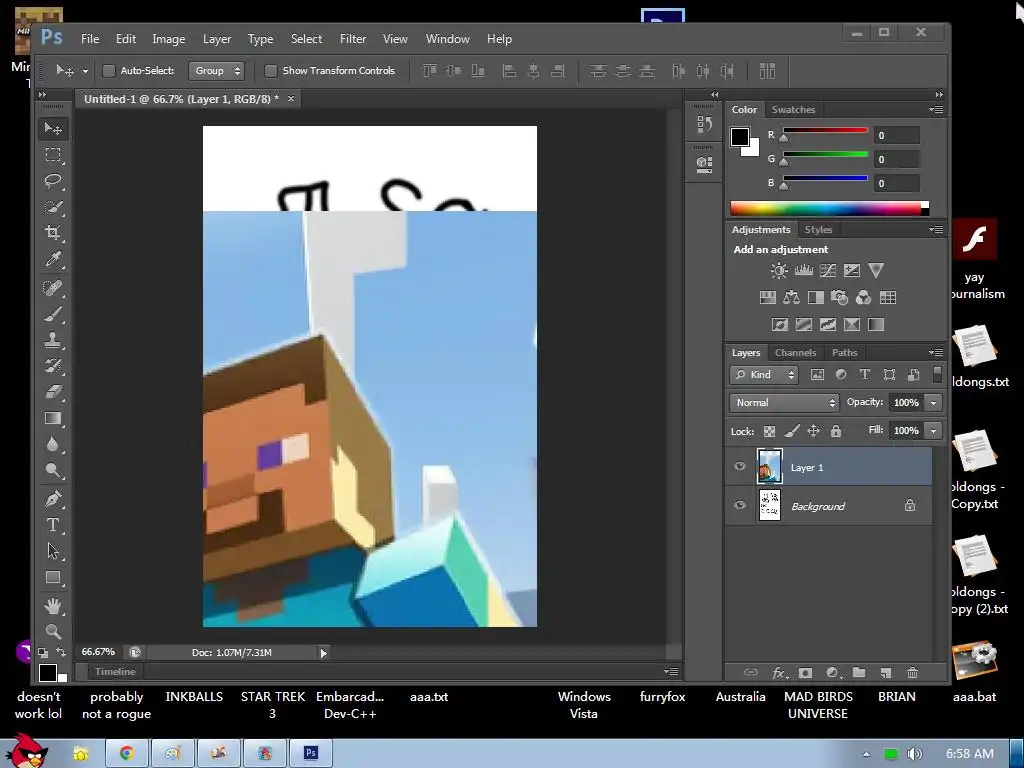The image size is (1024, 768).
Task: Switch to the Channels tab
Action: (795, 353)
